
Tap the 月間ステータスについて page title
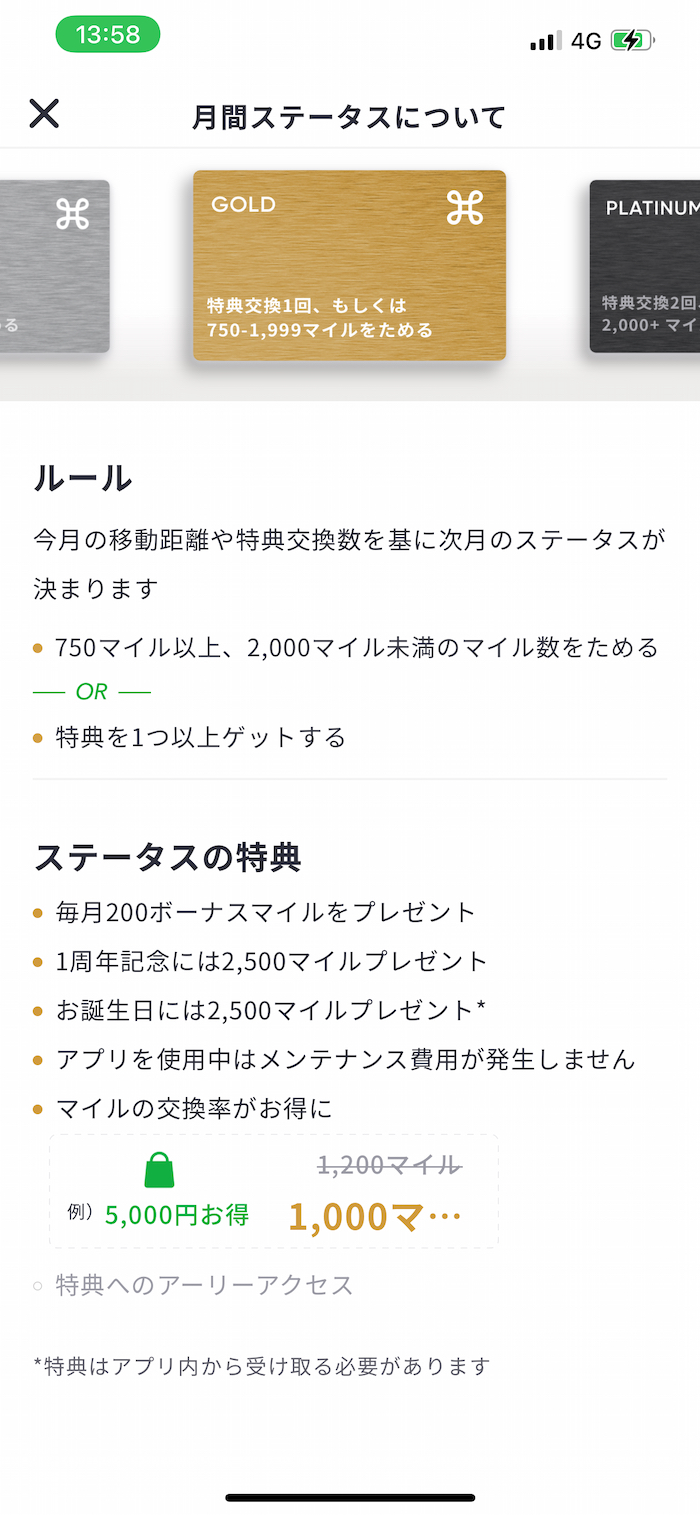tap(349, 117)
